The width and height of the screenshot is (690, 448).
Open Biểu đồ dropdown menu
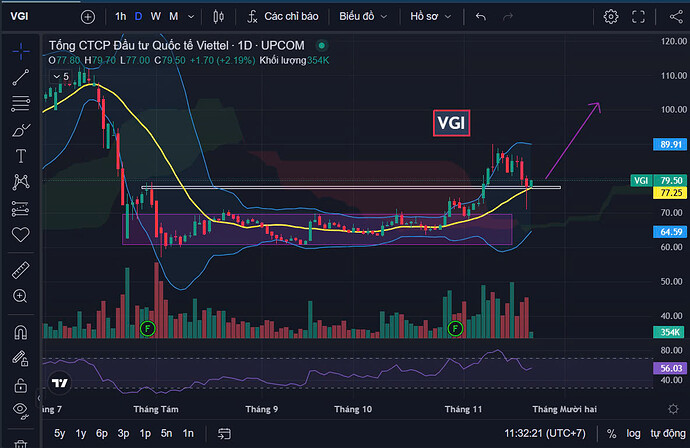363,17
